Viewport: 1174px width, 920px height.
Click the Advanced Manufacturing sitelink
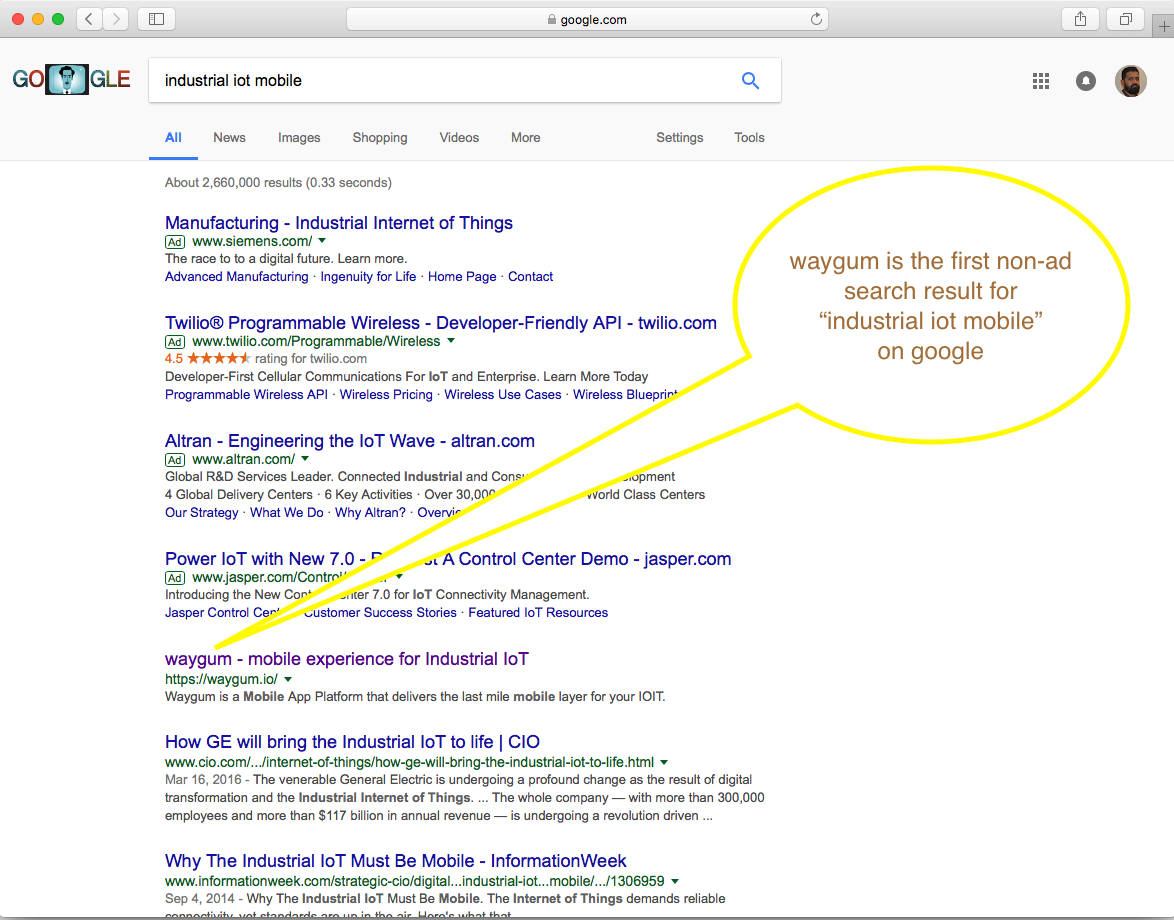tap(237, 277)
